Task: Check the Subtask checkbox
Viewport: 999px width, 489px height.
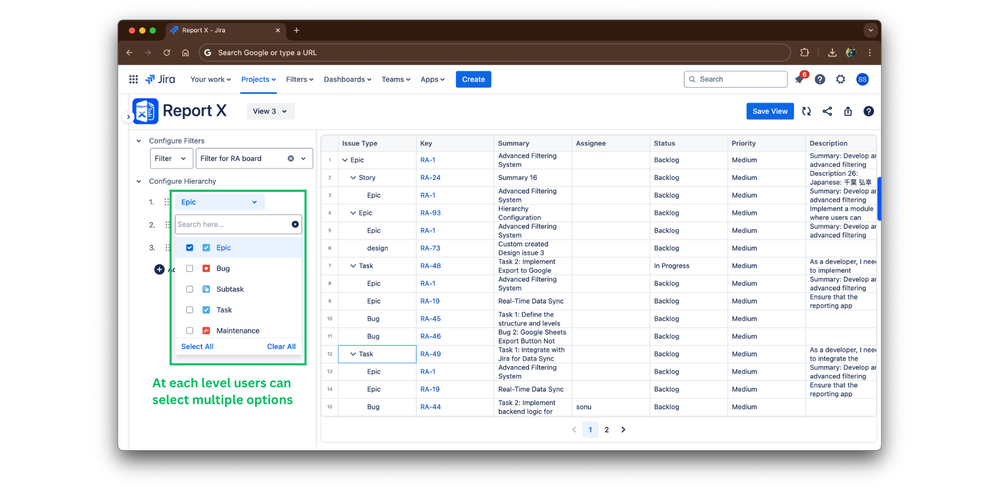Action: 189,289
